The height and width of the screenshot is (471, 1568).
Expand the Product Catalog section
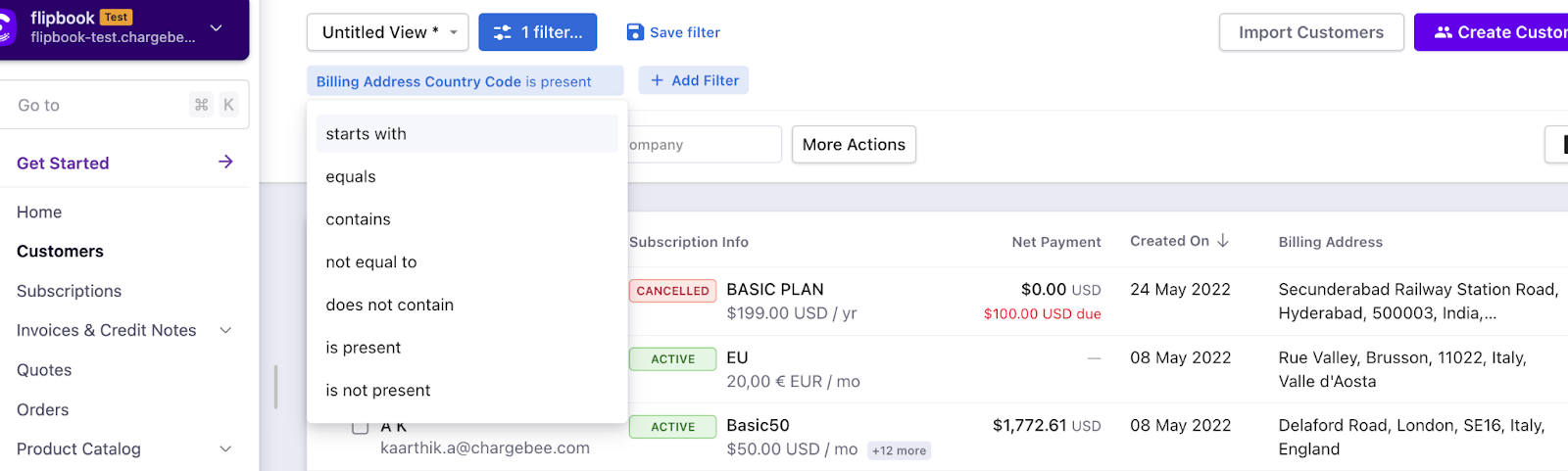225,448
